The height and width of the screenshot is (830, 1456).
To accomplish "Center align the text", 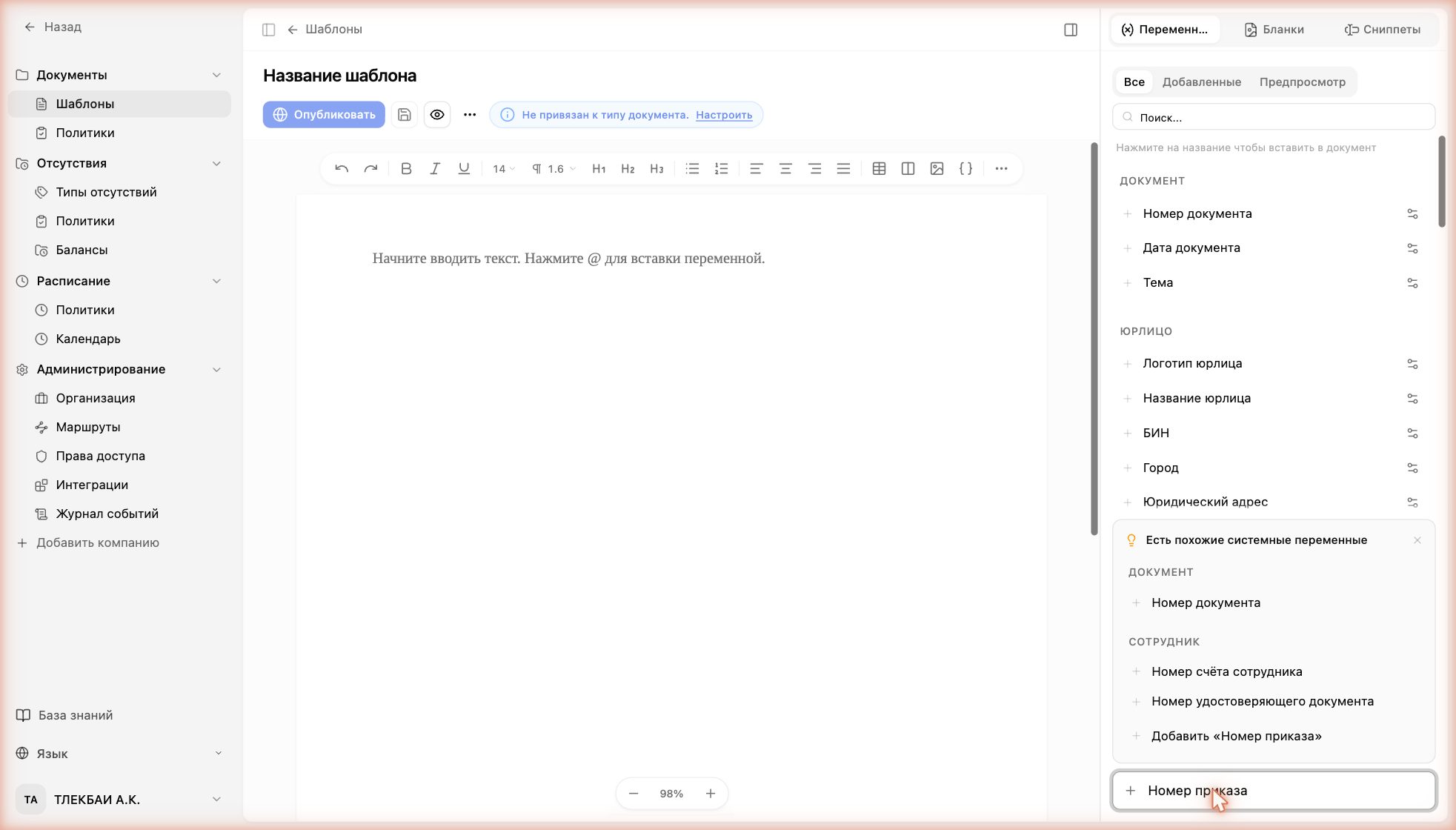I will point(785,169).
